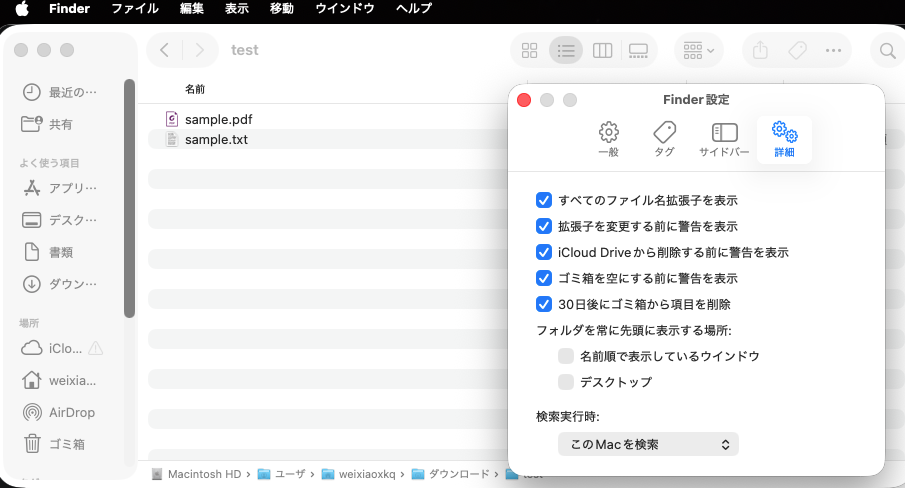
Task: Select the sample.pdf file name
Action: 219,119
